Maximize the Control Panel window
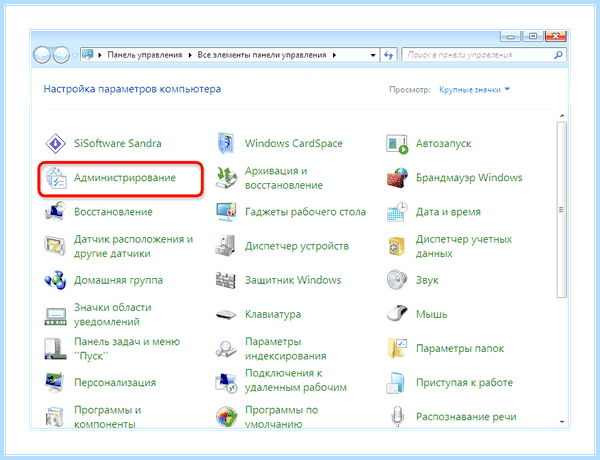The image size is (600, 460). (533, 36)
